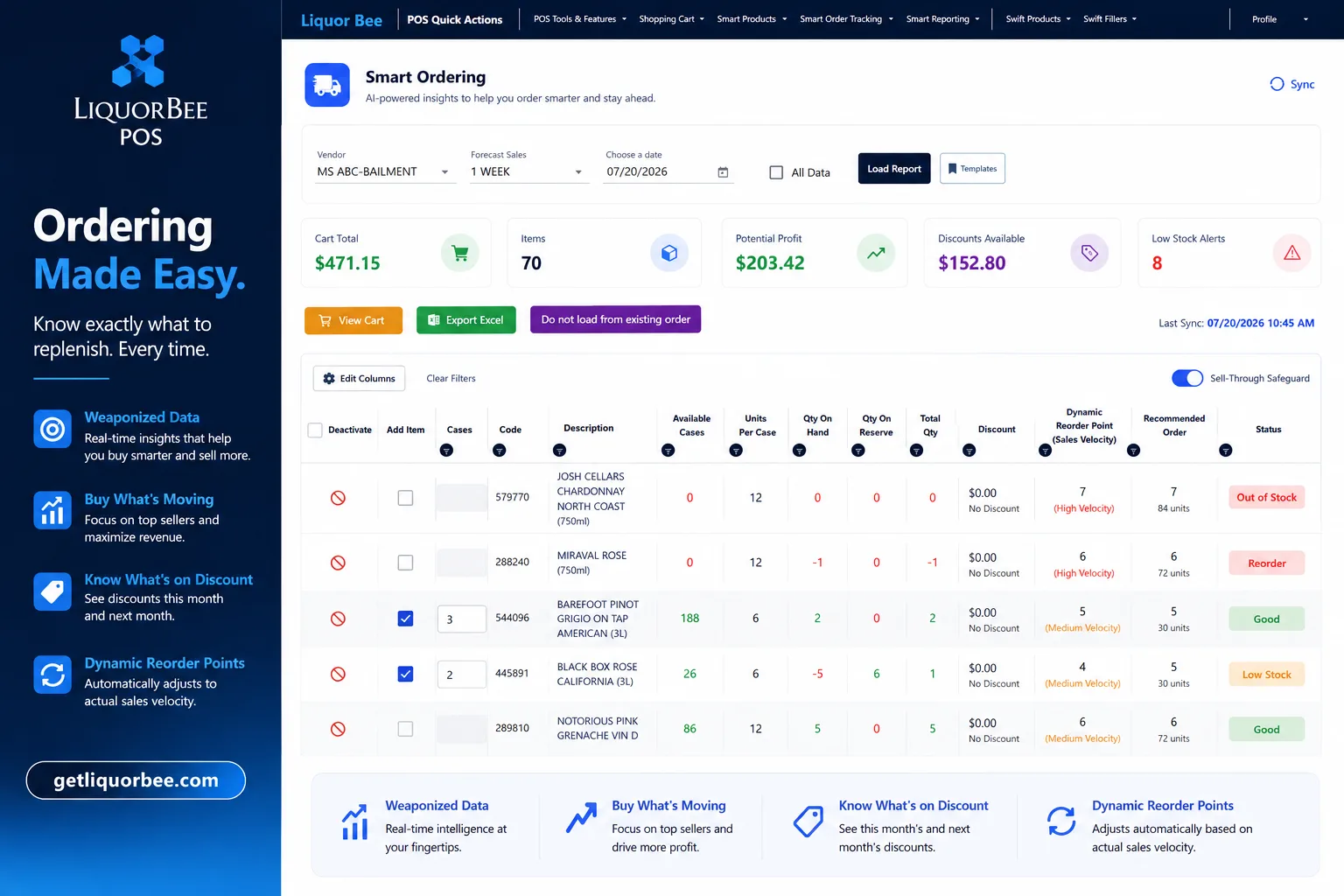The height and width of the screenshot is (896, 1344).
Task: Filter the Available Cases column
Action: pyautogui.click(x=668, y=451)
